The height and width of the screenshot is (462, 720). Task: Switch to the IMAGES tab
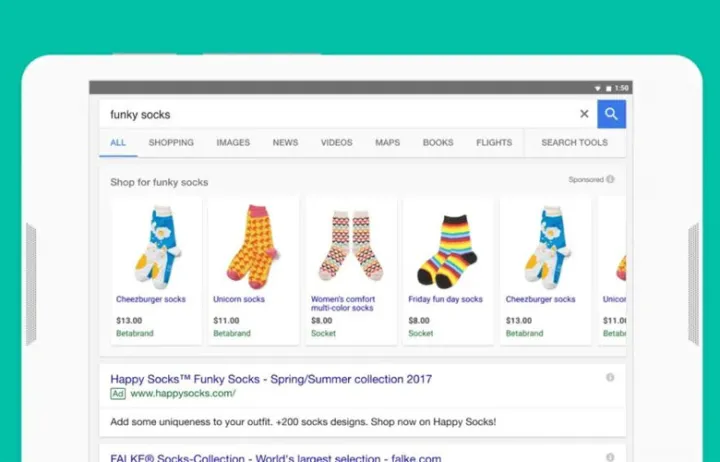pyautogui.click(x=233, y=143)
